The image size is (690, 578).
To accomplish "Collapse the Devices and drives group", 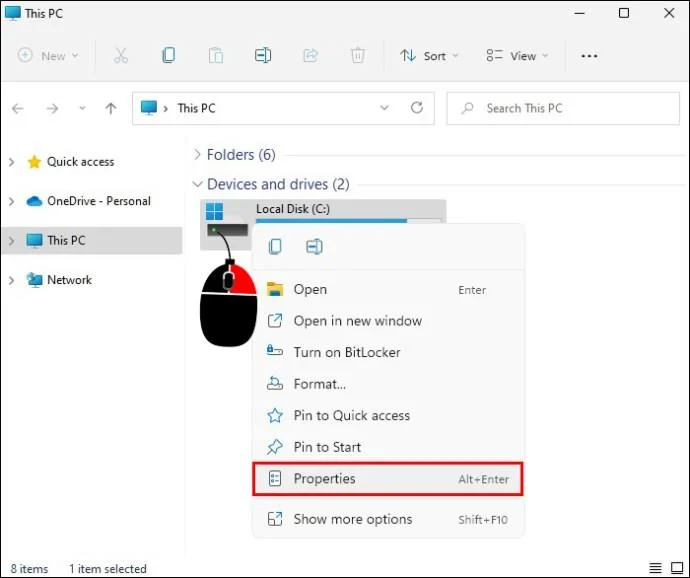I will click(197, 184).
